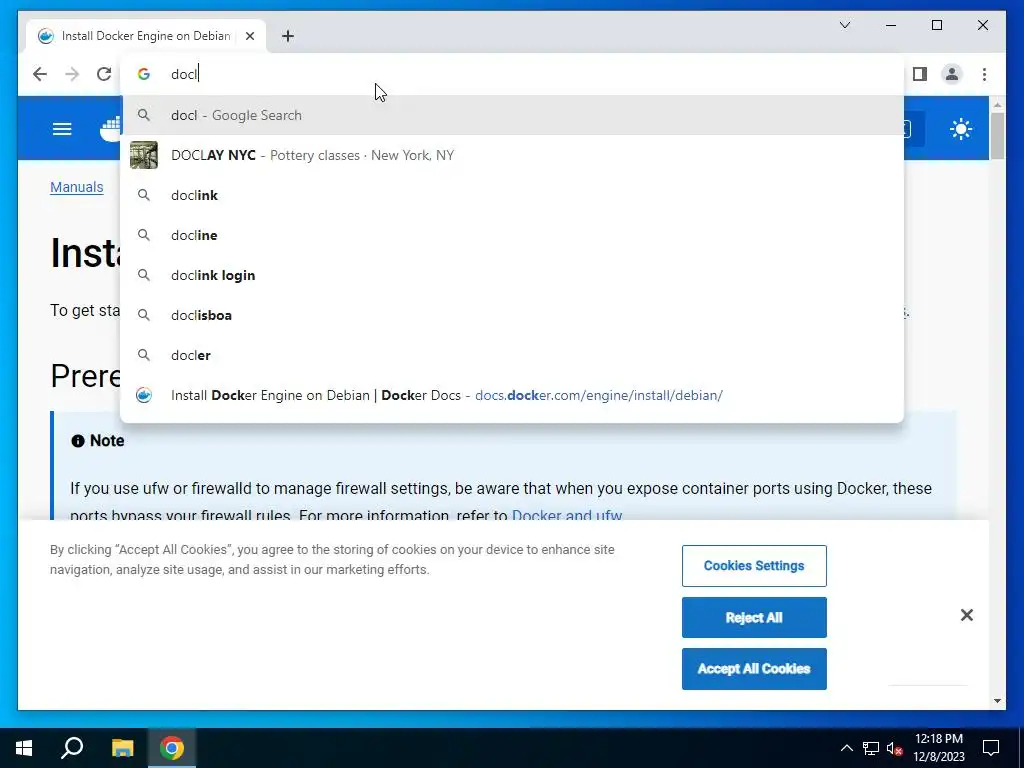Open File Explorer from taskbar
This screenshot has width=1024, height=768.
click(122, 748)
